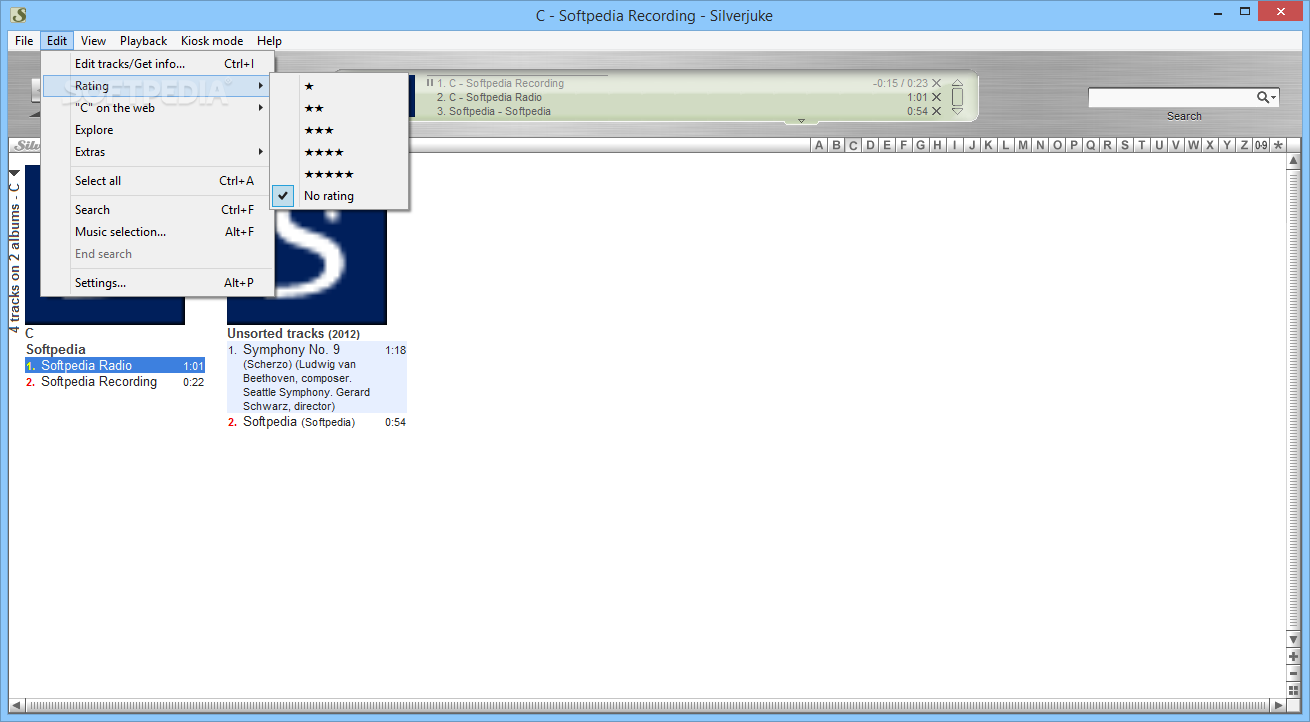Viewport: 1310px width, 722px height.
Task: Jump to letter C in the index
Action: coord(853,145)
